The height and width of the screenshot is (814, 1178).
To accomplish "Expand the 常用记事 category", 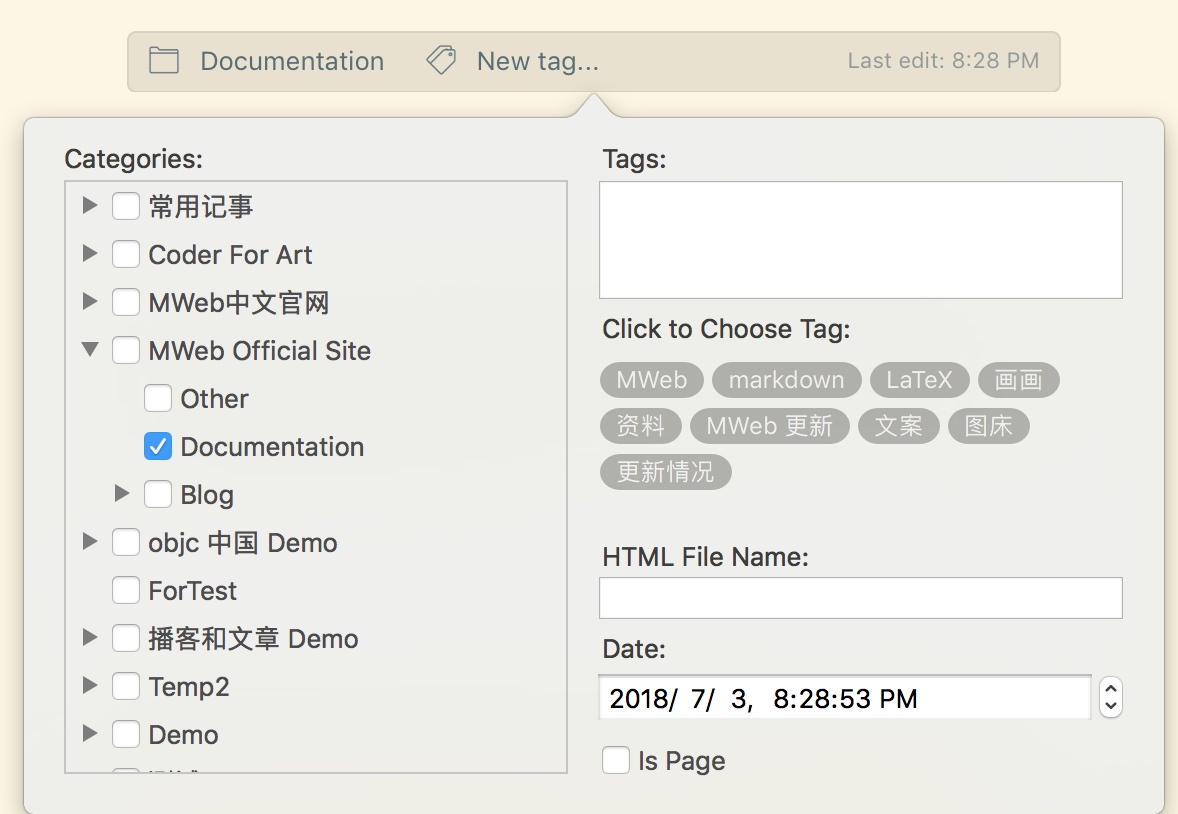I will [90, 204].
